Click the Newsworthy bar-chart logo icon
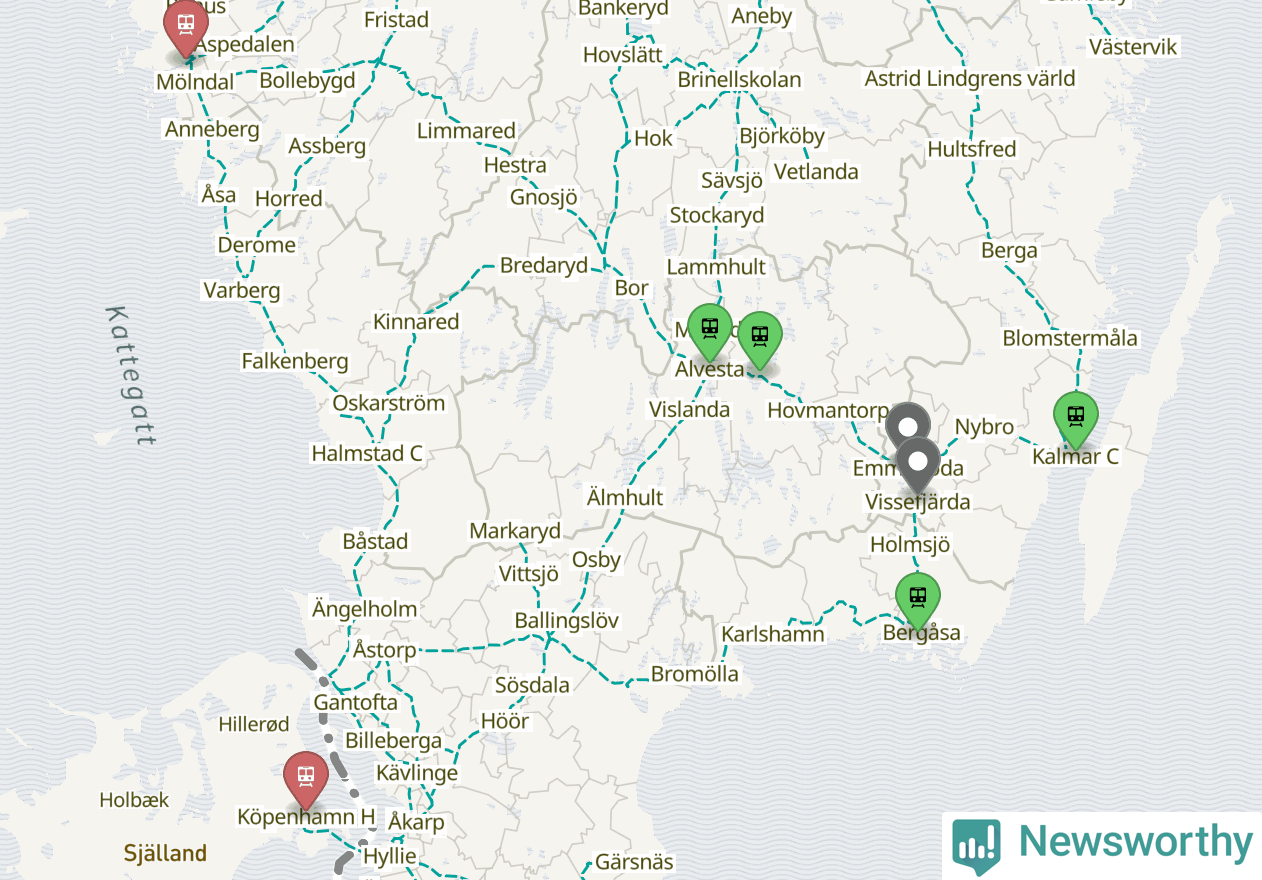The image size is (1262, 880). coord(976,846)
